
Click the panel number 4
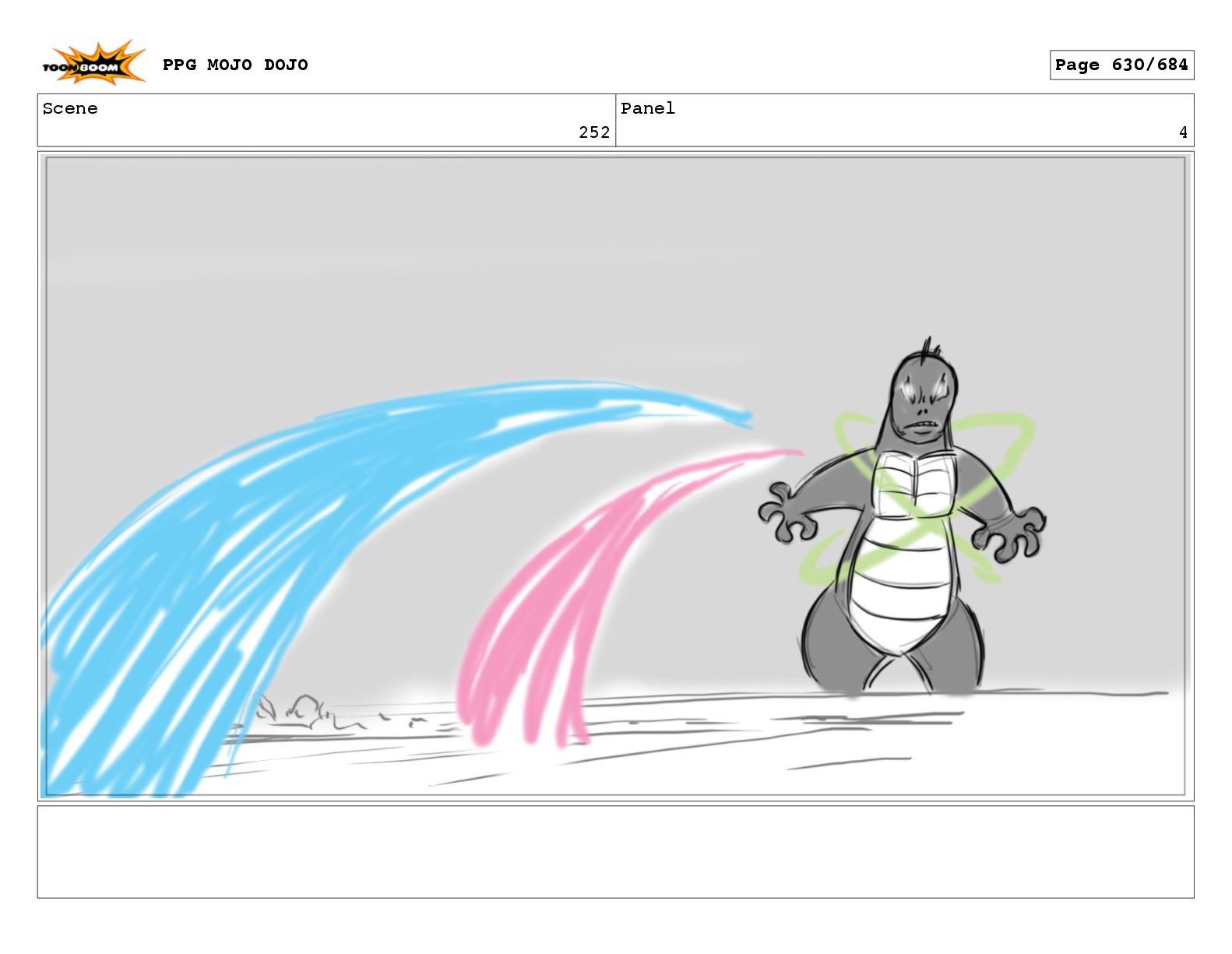[1183, 132]
